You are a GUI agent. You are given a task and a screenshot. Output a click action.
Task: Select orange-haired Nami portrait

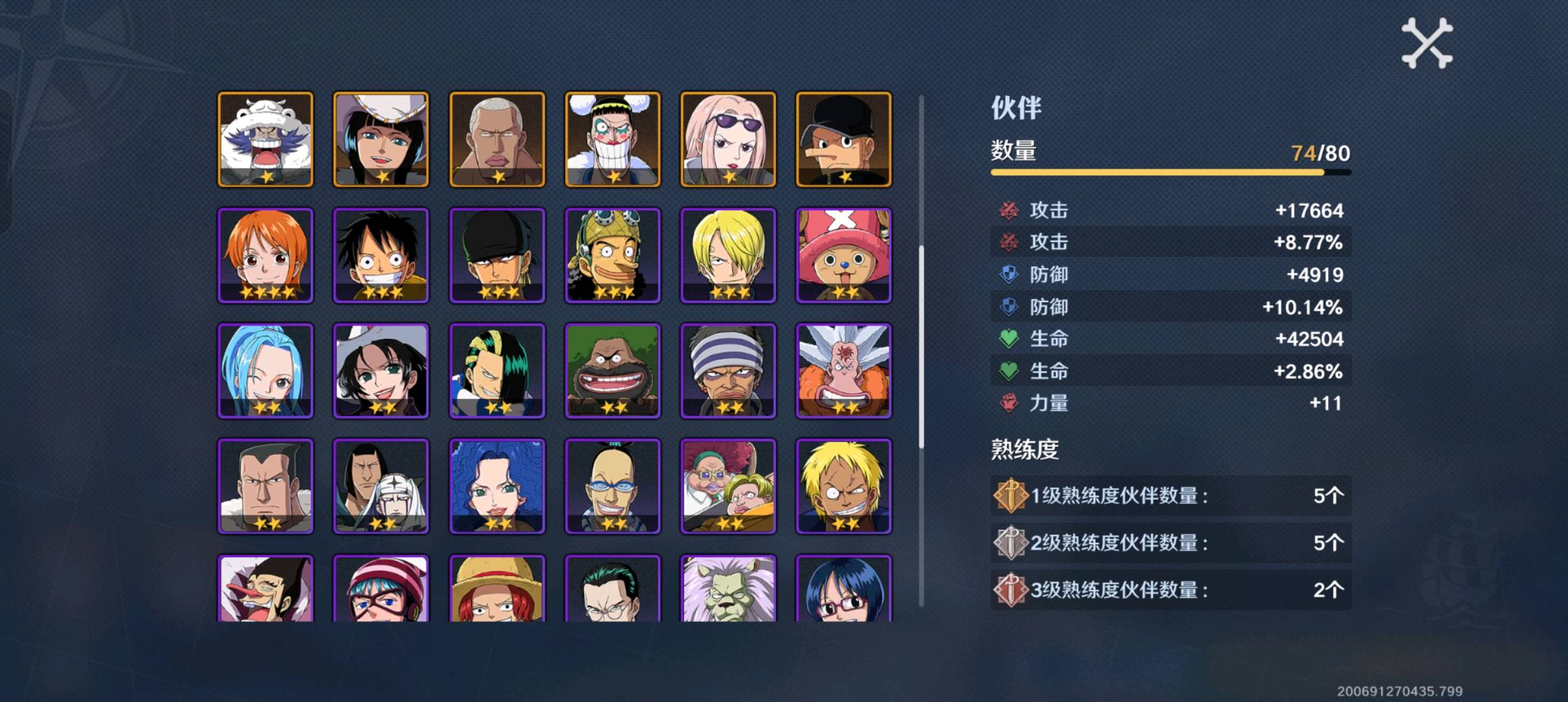pyautogui.click(x=266, y=255)
